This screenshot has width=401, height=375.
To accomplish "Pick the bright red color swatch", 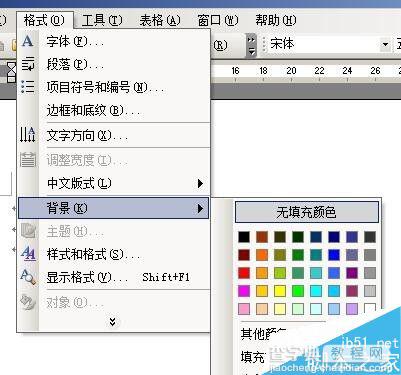I will [x=244, y=273].
